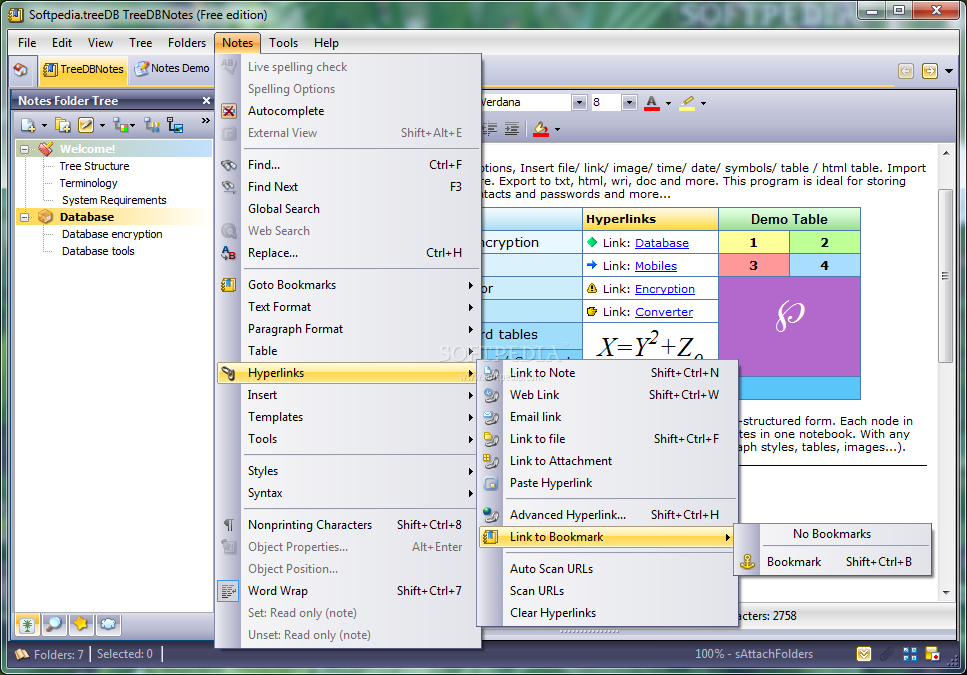Follow the Database hyperlink
The image size is (967, 675).
pyautogui.click(x=662, y=243)
